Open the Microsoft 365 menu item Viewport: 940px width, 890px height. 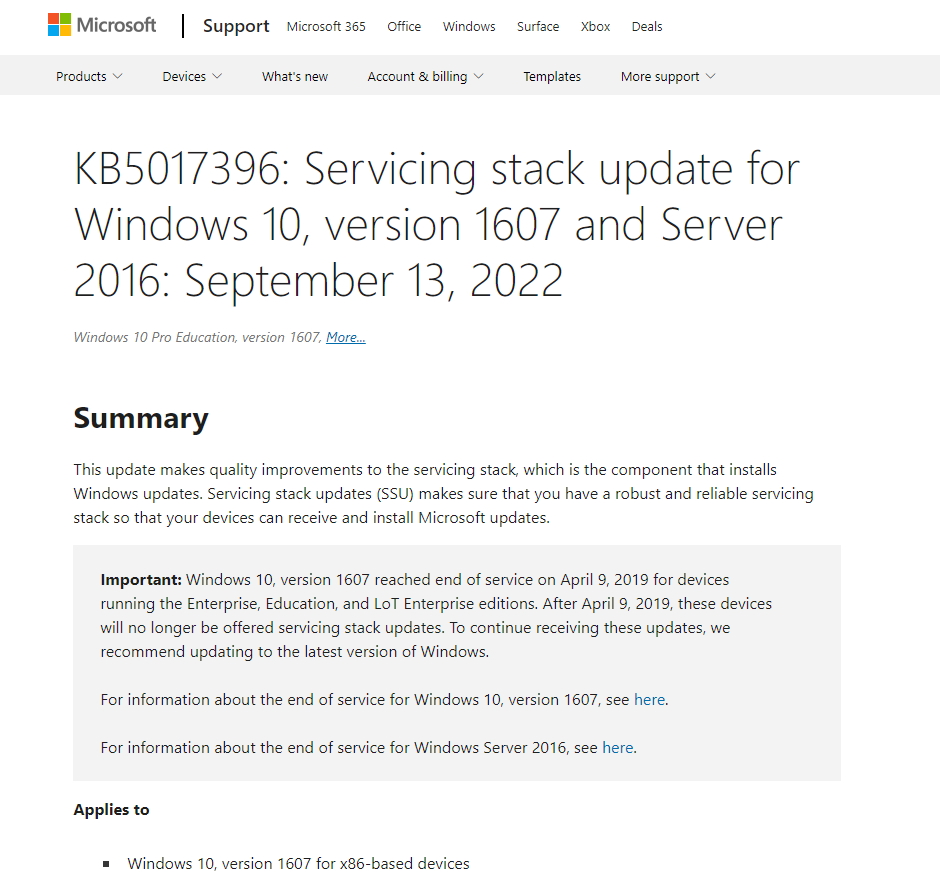[x=325, y=27]
